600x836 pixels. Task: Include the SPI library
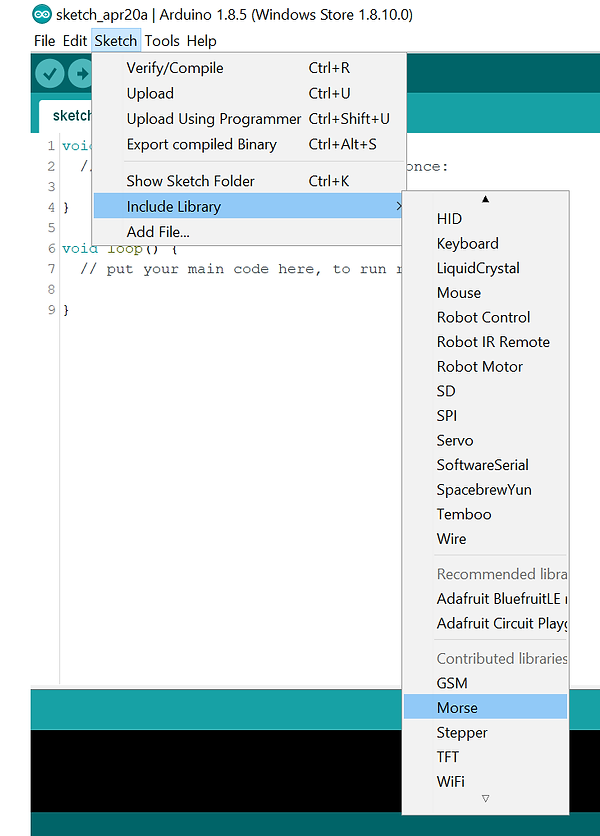485,415
